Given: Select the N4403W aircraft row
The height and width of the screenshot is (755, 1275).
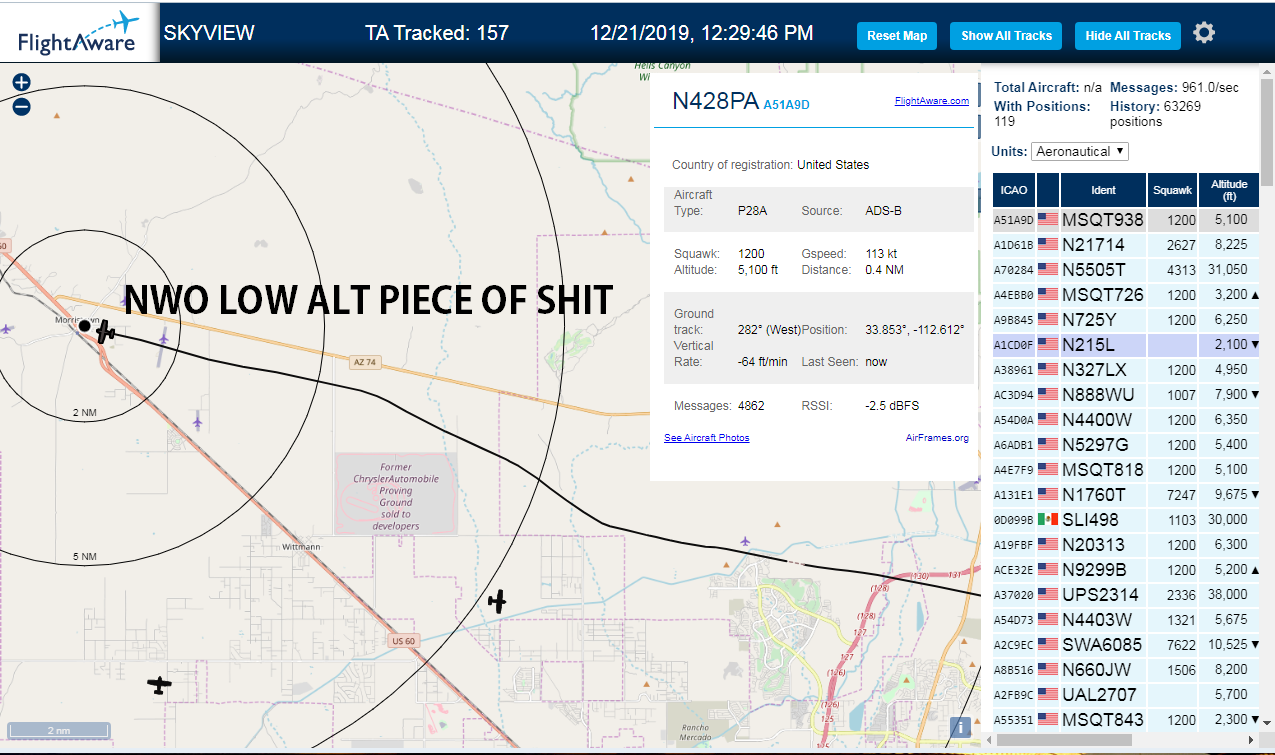Looking at the screenshot, I should click(1125, 620).
